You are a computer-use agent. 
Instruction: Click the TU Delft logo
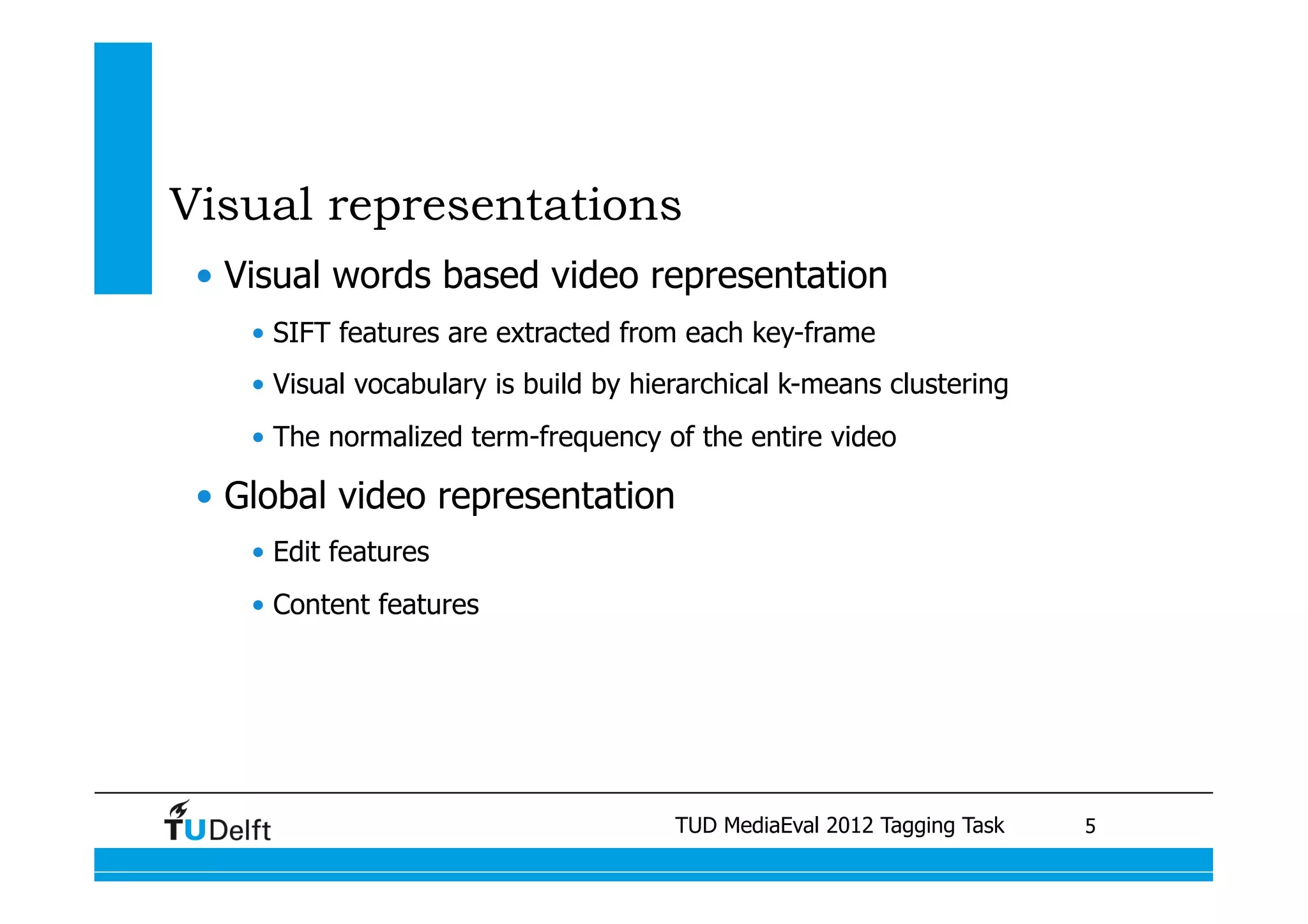217,821
